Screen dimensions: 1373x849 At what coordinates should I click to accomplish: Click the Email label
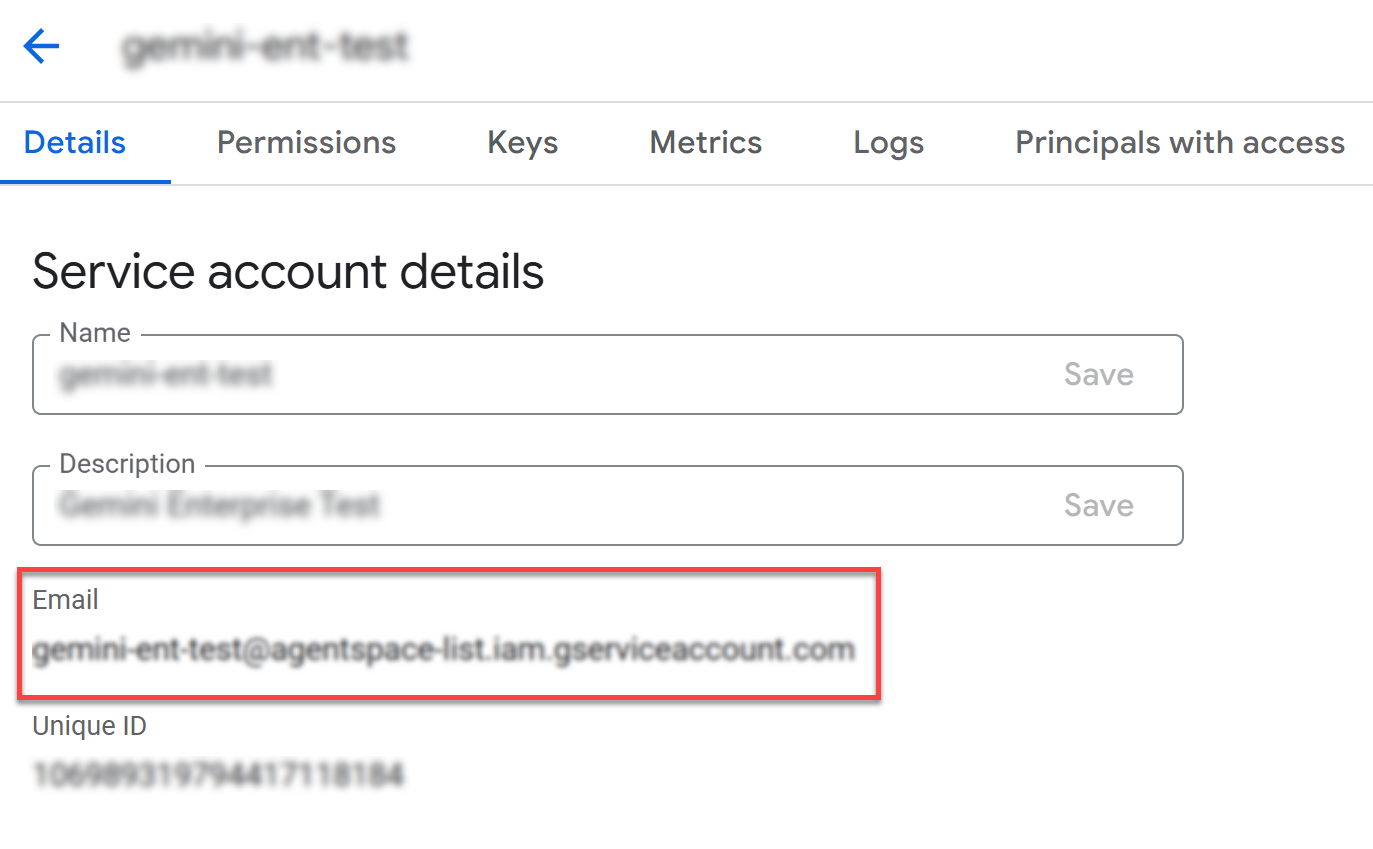(66, 600)
